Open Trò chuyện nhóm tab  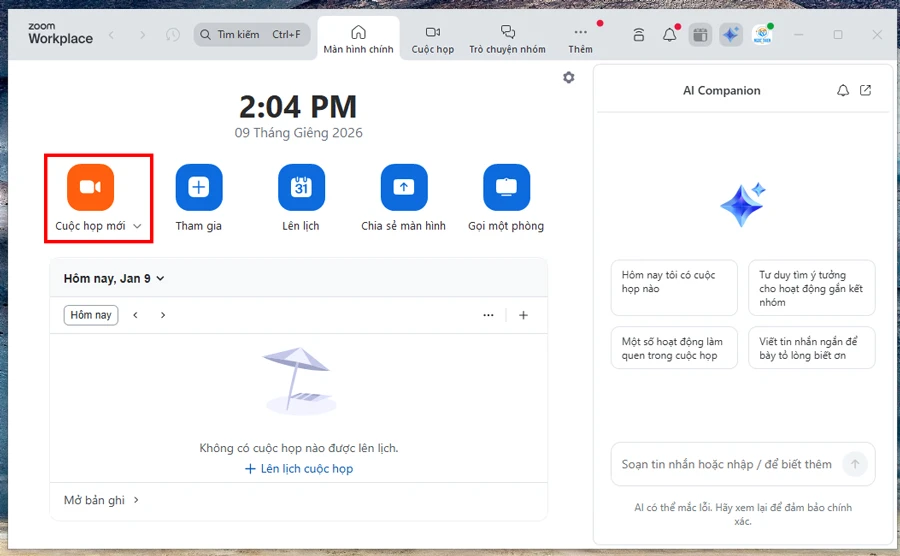point(507,39)
